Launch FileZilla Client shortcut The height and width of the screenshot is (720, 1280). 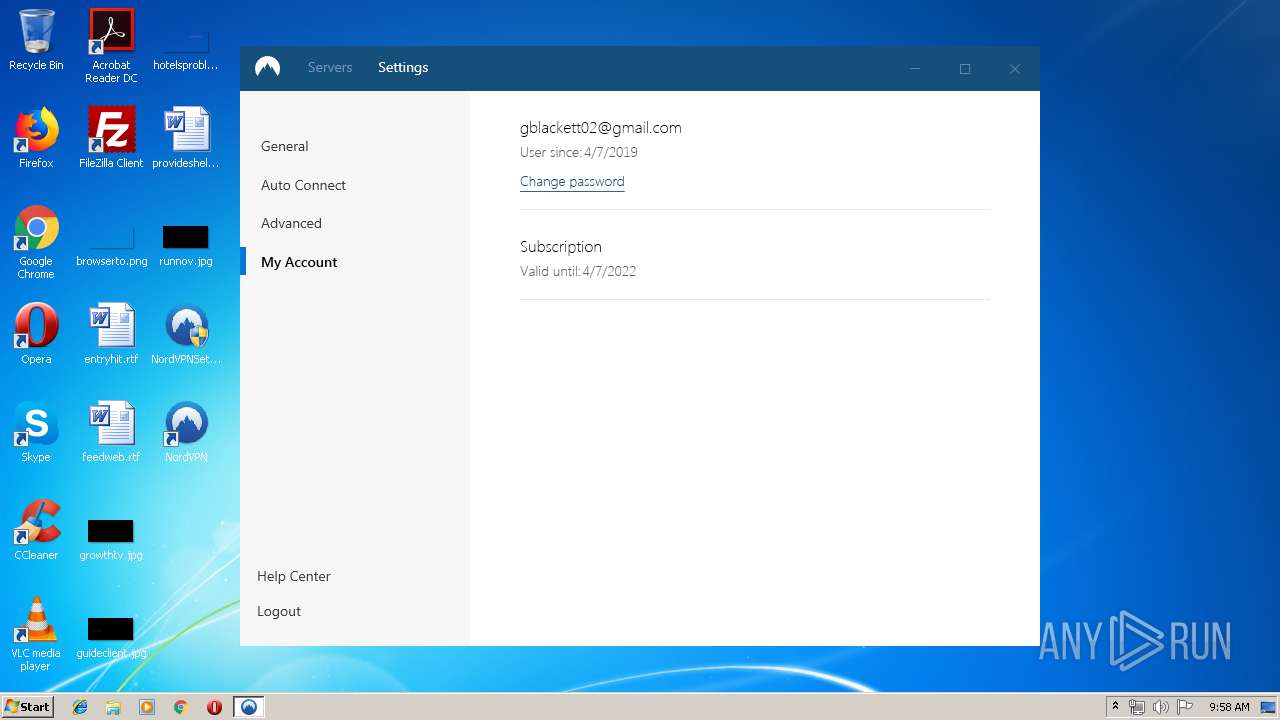[x=111, y=138]
